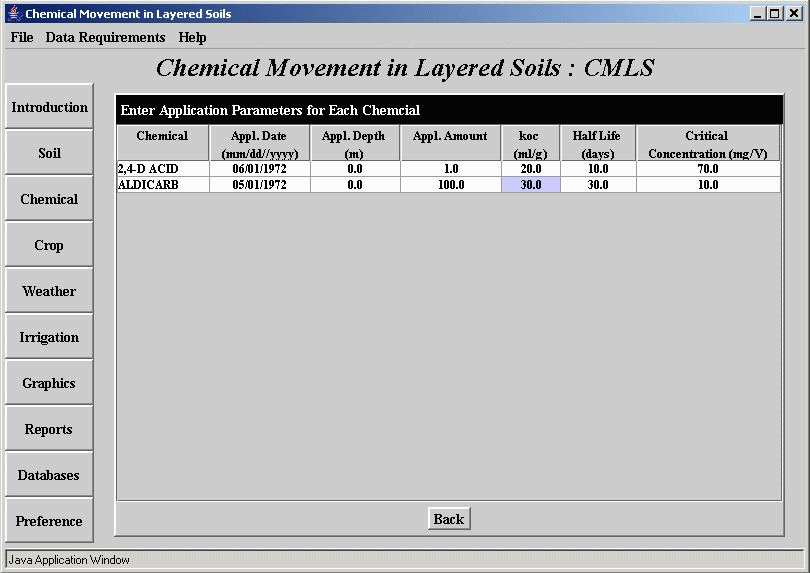Click the Chemical column header
This screenshot has width=810, height=573.
[163, 143]
